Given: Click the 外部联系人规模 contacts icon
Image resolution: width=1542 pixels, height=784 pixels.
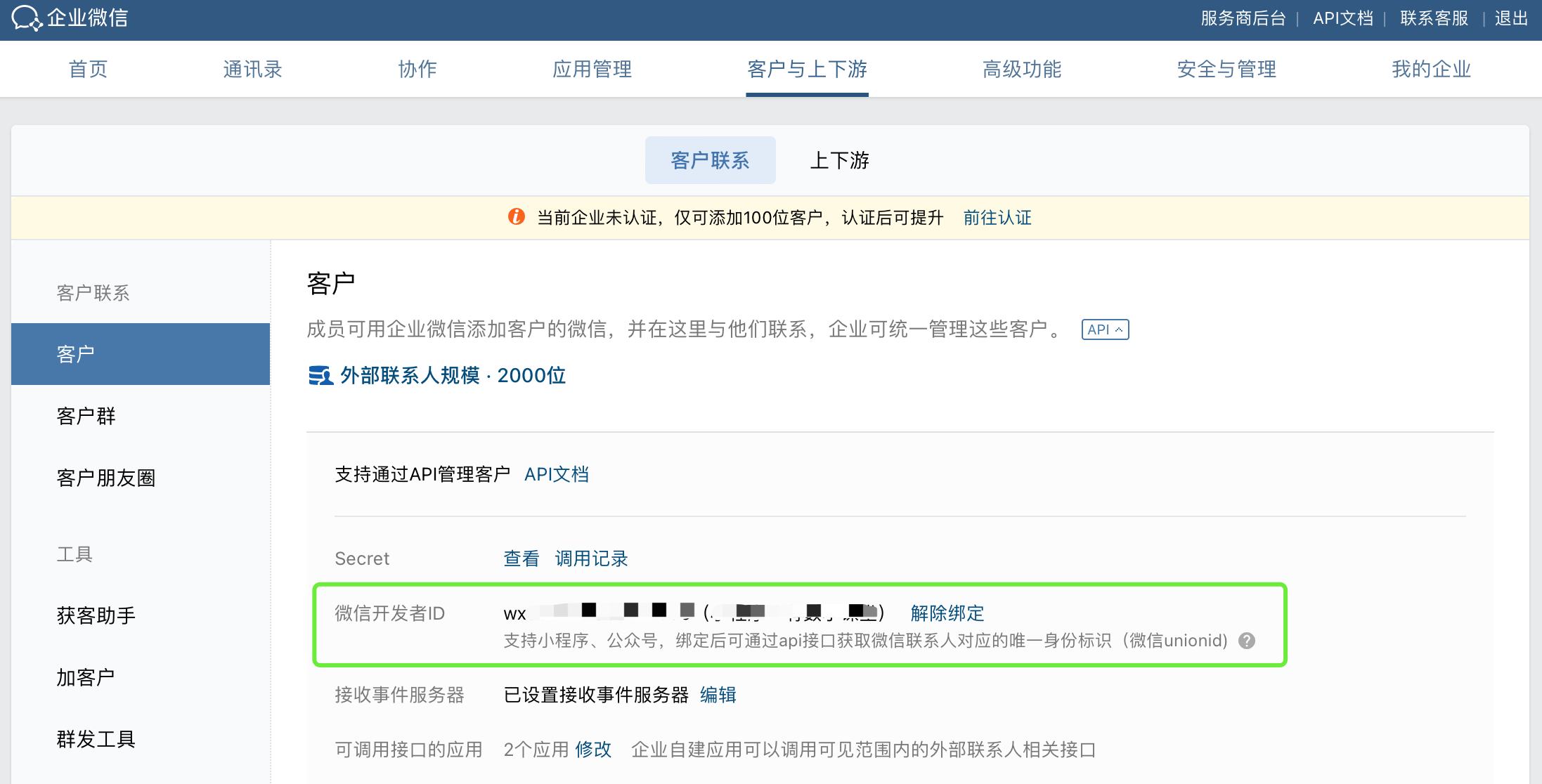Looking at the screenshot, I should click(320, 376).
